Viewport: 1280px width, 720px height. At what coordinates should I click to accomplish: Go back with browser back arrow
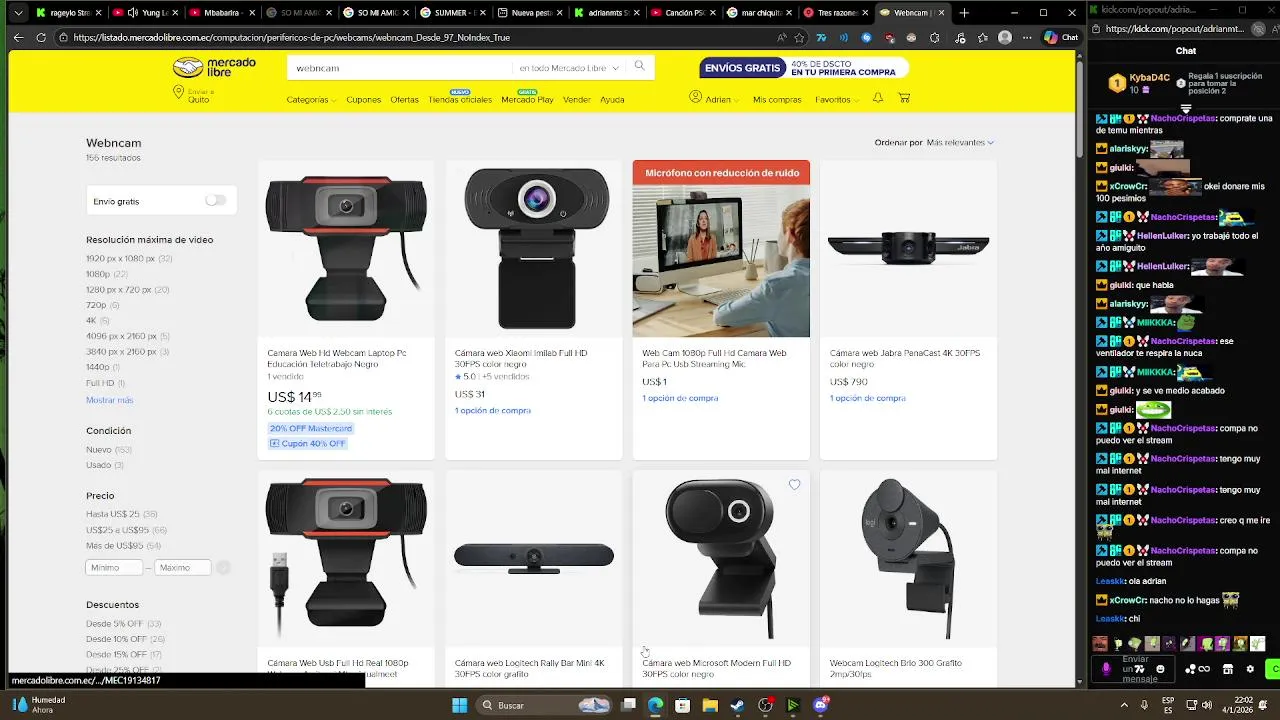click(18, 37)
